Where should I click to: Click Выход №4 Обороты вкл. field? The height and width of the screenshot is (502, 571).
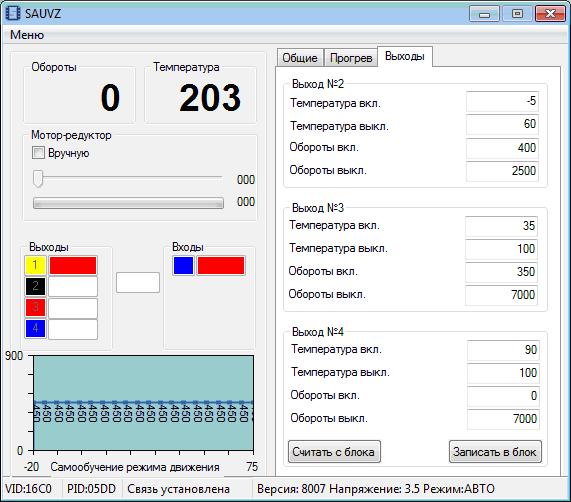tap(503, 396)
